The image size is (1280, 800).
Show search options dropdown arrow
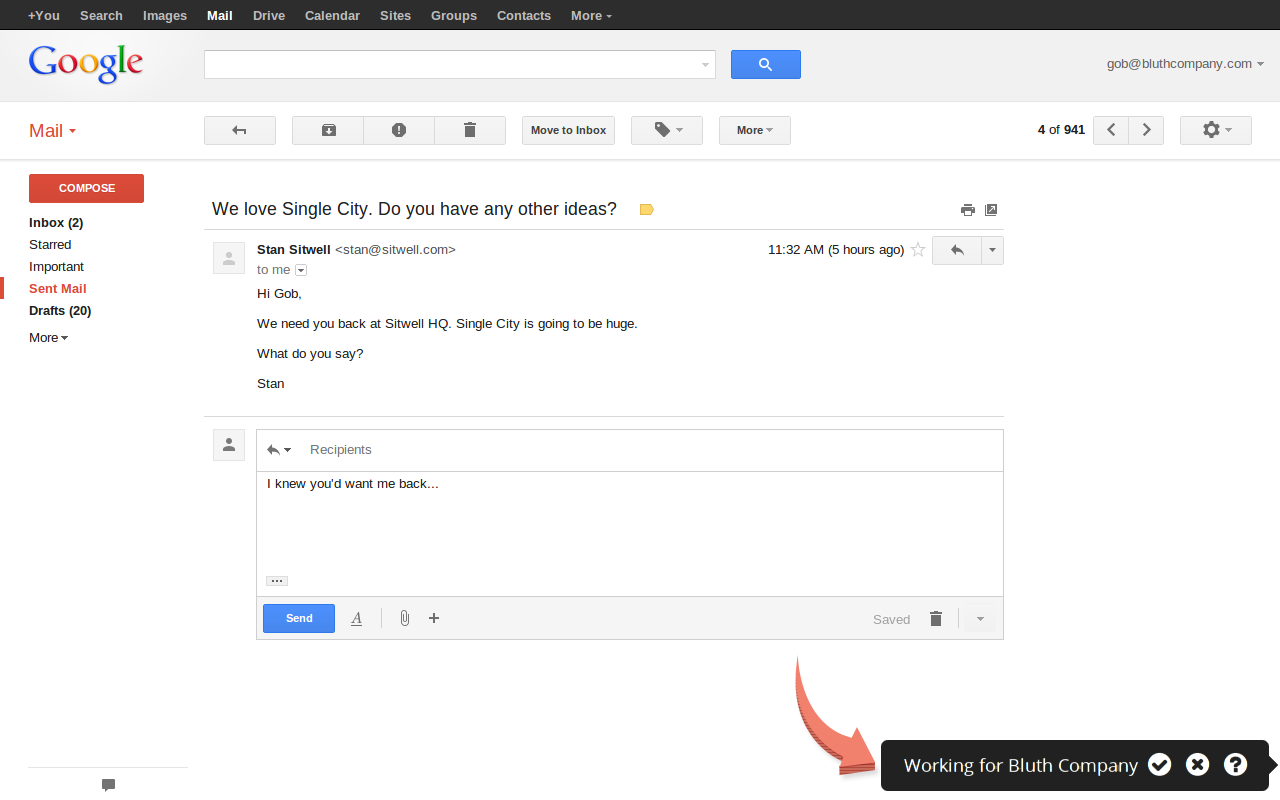(x=706, y=65)
